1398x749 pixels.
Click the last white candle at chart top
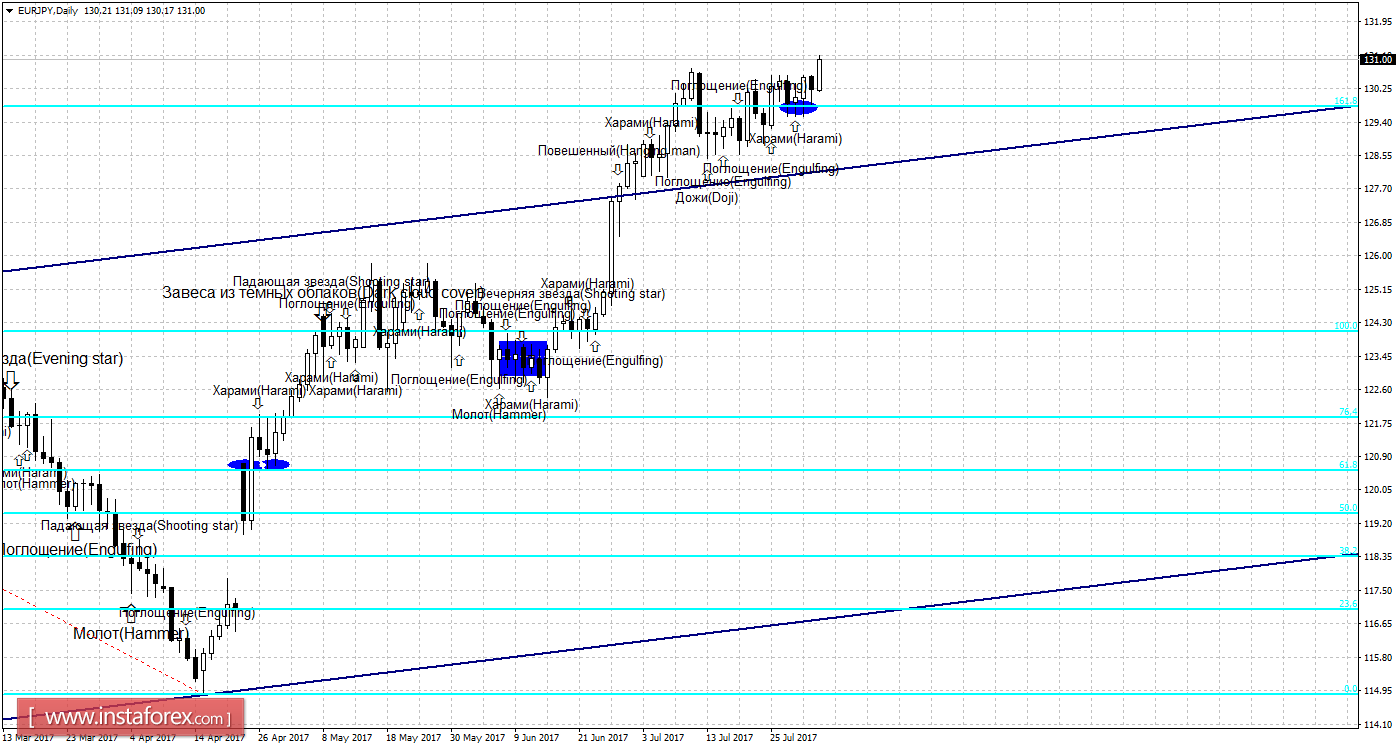[x=819, y=73]
